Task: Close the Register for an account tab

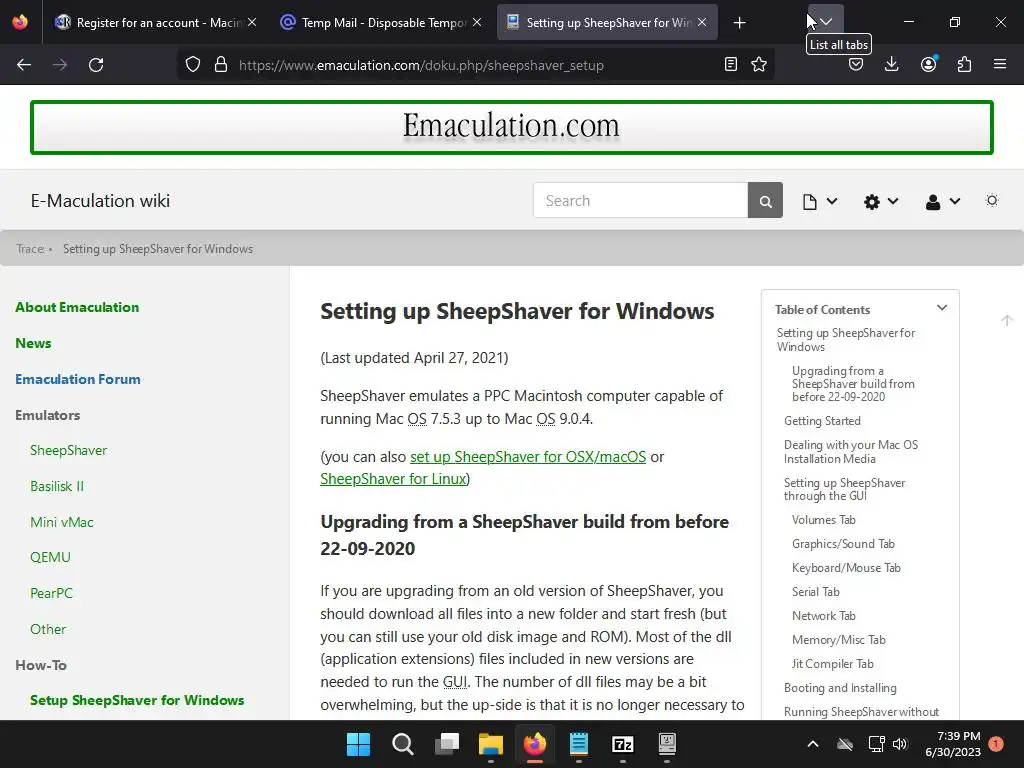Action: 251,22
